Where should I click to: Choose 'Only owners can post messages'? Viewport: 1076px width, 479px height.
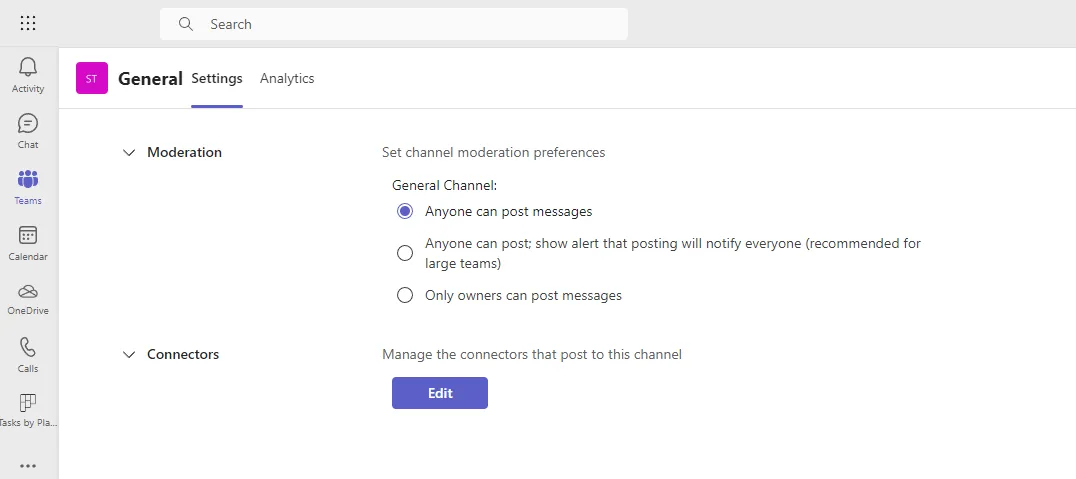click(x=405, y=295)
